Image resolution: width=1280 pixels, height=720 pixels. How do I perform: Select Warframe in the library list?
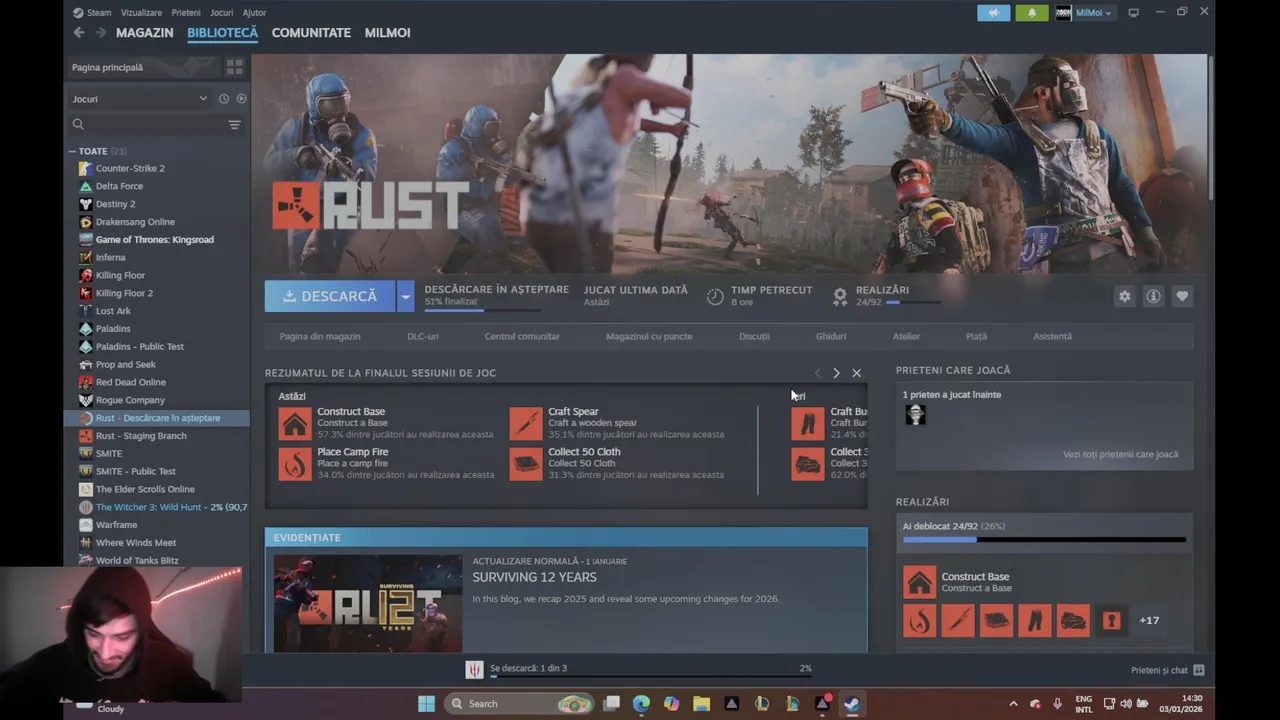click(116, 525)
